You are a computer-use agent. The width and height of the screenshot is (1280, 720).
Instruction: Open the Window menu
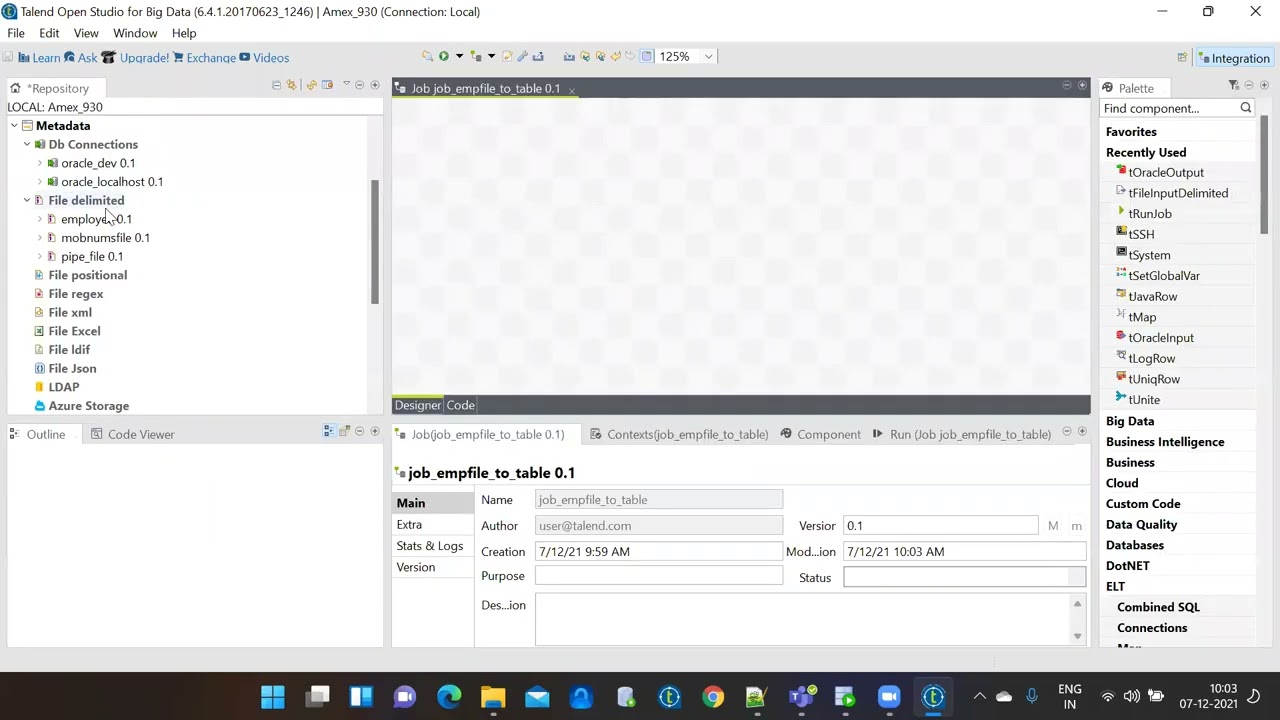[x=135, y=33]
